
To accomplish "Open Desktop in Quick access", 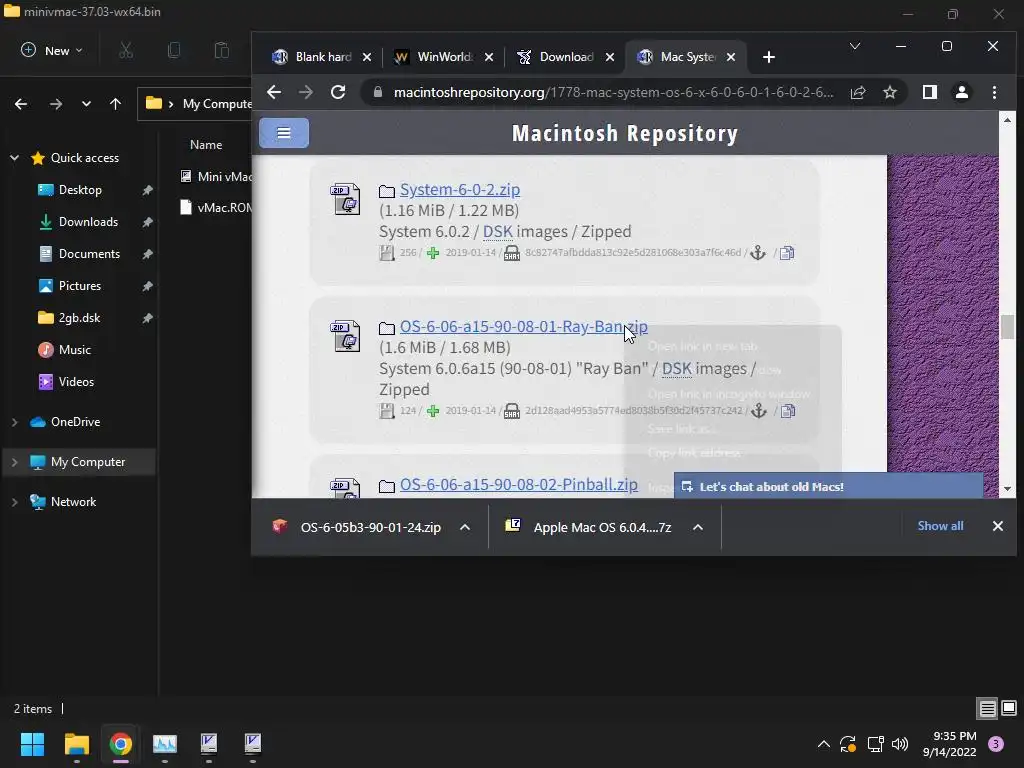I will point(80,189).
